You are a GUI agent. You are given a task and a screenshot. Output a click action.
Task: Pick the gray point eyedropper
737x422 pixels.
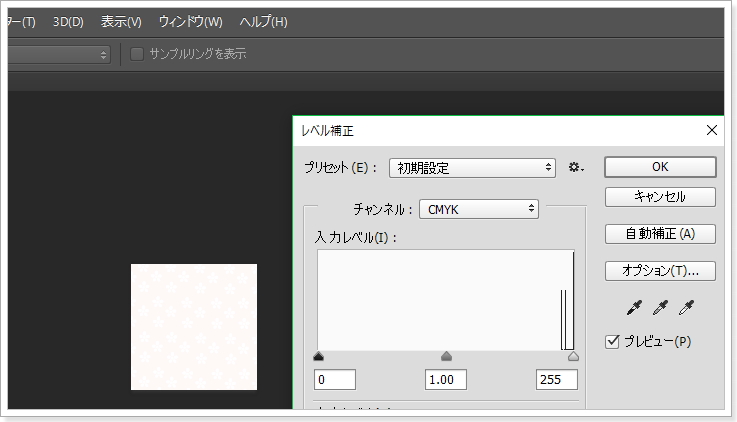click(660, 308)
